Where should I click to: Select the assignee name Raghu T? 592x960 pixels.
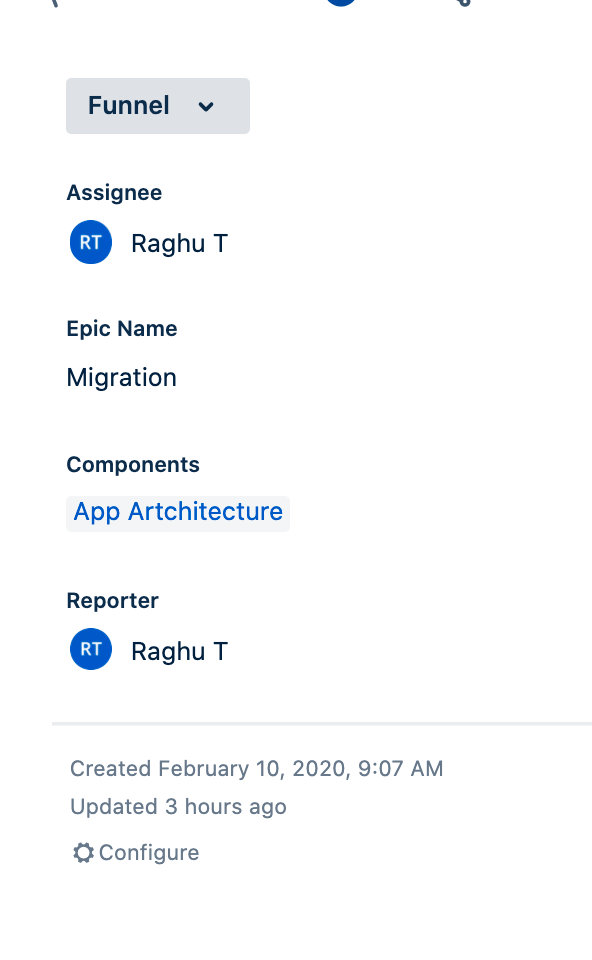pyautogui.click(x=179, y=244)
